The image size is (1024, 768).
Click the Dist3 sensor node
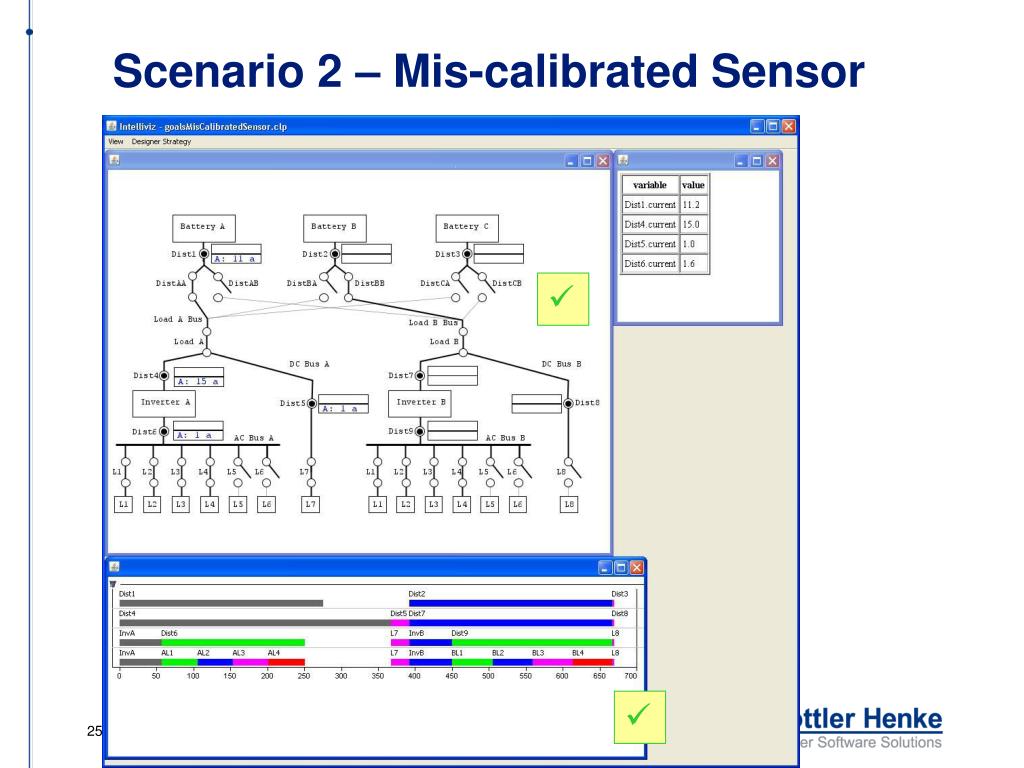tap(467, 254)
